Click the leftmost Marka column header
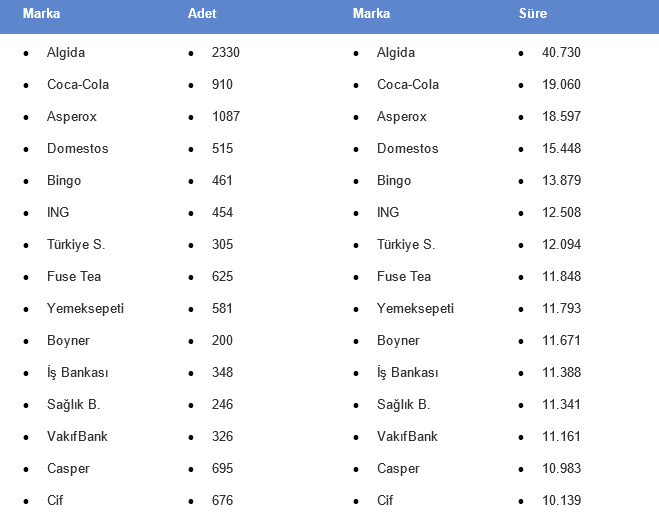The image size is (659, 525). coord(41,13)
